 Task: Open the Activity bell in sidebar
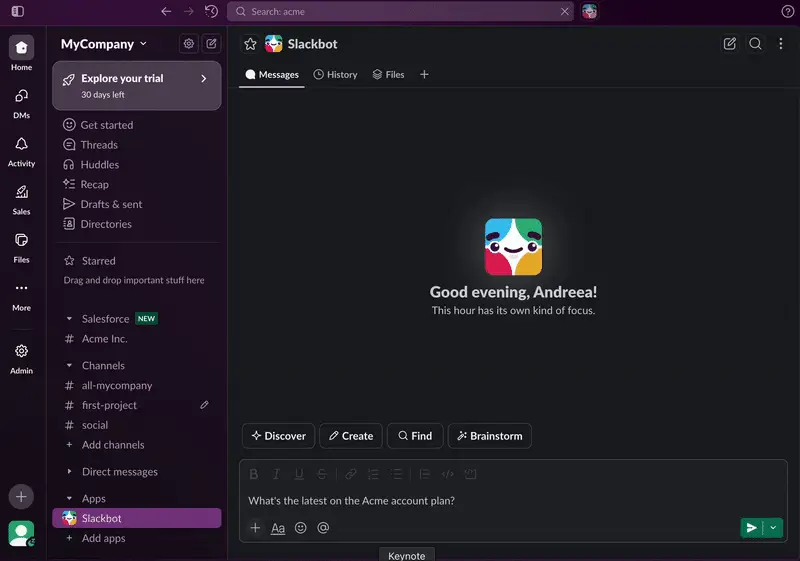coord(21,145)
